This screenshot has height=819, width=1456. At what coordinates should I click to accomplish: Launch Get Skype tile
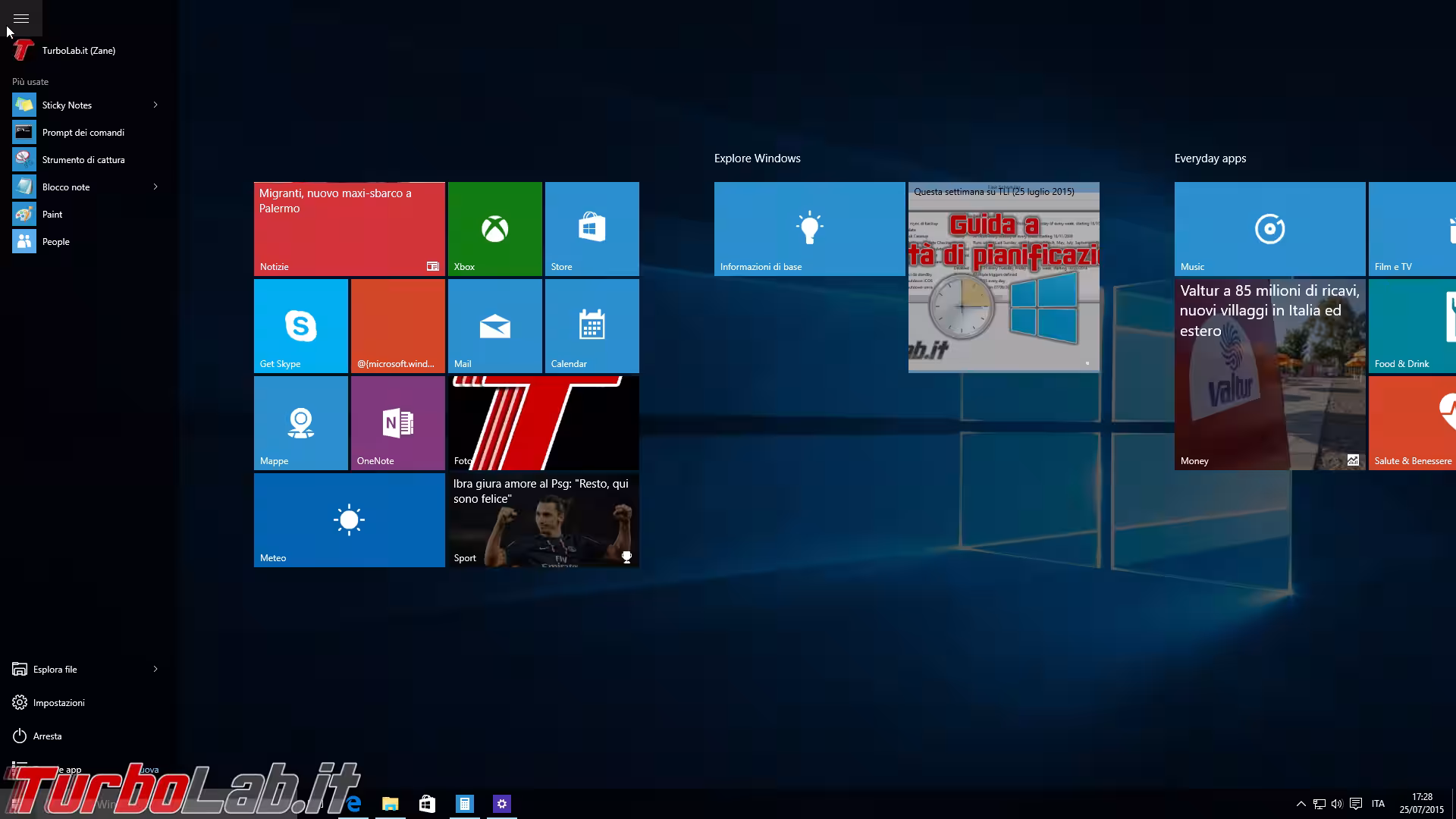point(300,325)
